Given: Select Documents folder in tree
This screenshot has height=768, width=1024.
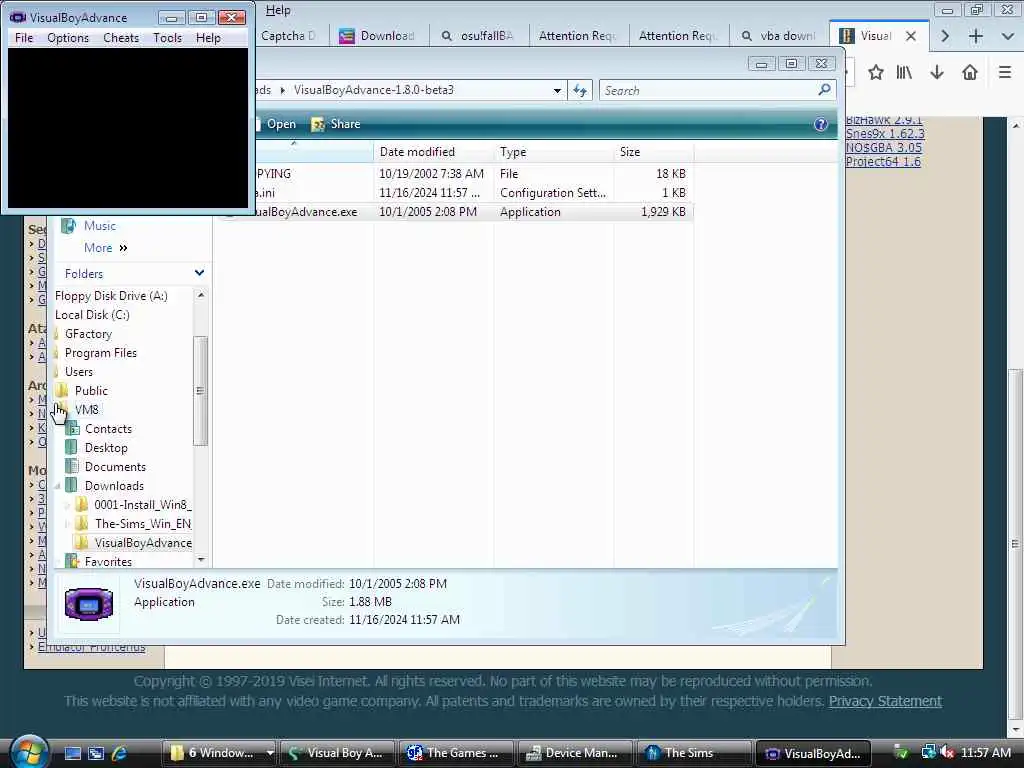Looking at the screenshot, I should point(115,467).
